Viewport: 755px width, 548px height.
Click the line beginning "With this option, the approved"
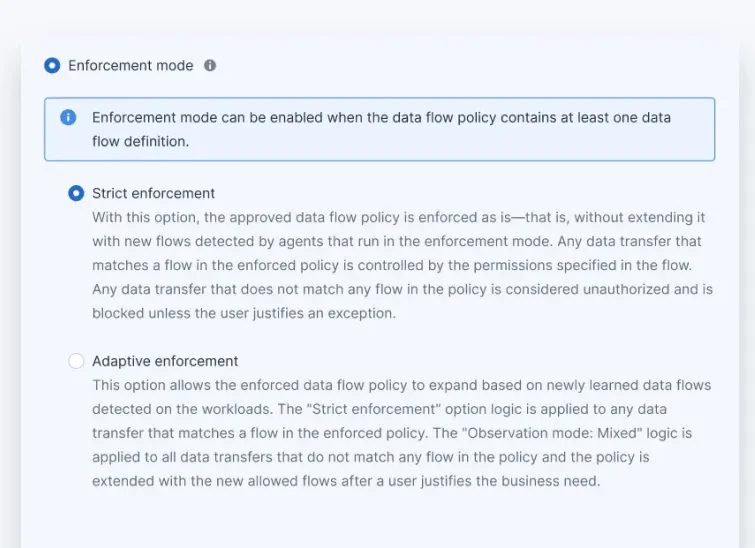[398, 217]
